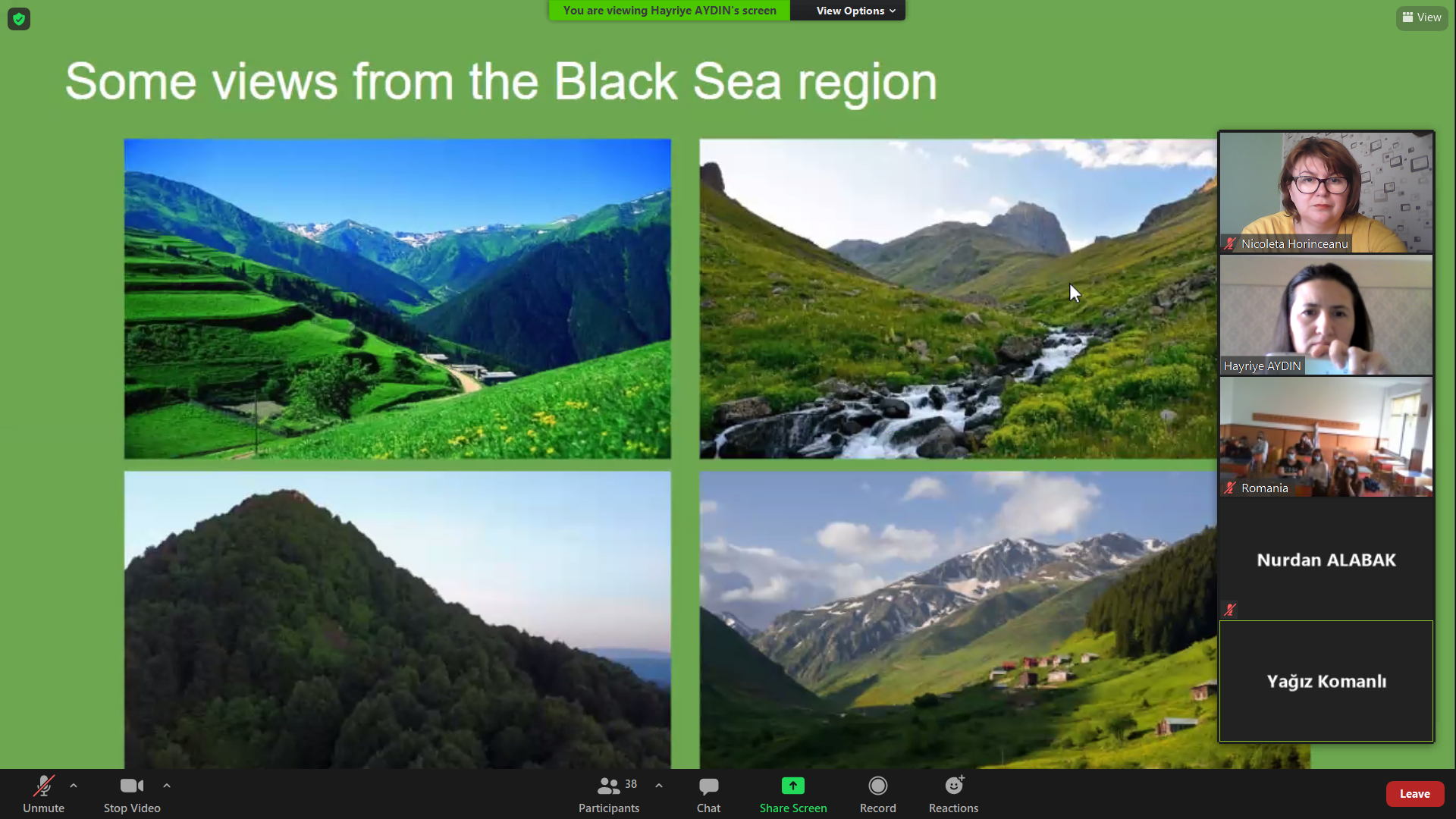Expand video settings arrow next to Stop Video
The image size is (1456, 819).
167,786
